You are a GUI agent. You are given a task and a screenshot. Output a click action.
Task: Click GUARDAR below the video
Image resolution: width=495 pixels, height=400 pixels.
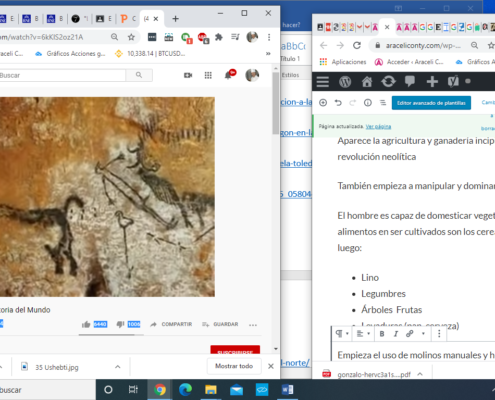pos(220,324)
